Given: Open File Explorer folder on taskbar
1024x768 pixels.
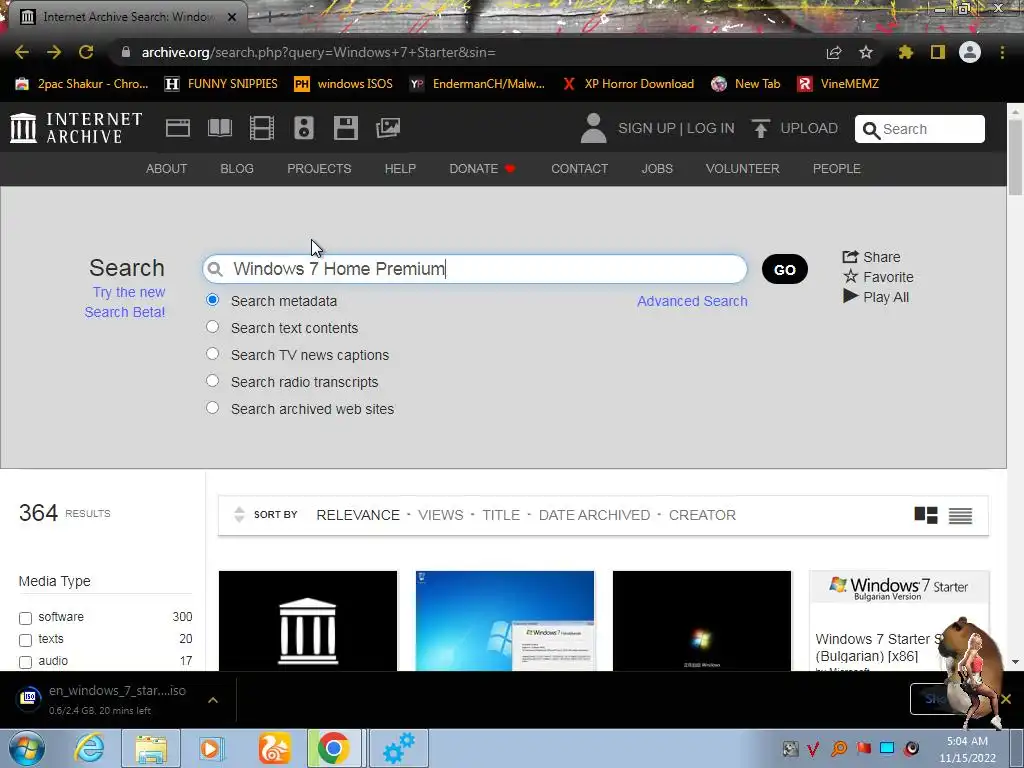Looking at the screenshot, I should point(151,748).
